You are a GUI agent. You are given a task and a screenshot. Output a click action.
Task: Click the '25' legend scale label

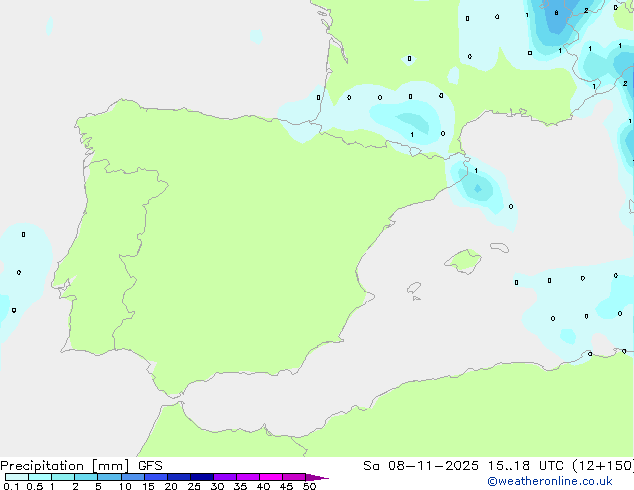pyautogui.click(x=194, y=486)
